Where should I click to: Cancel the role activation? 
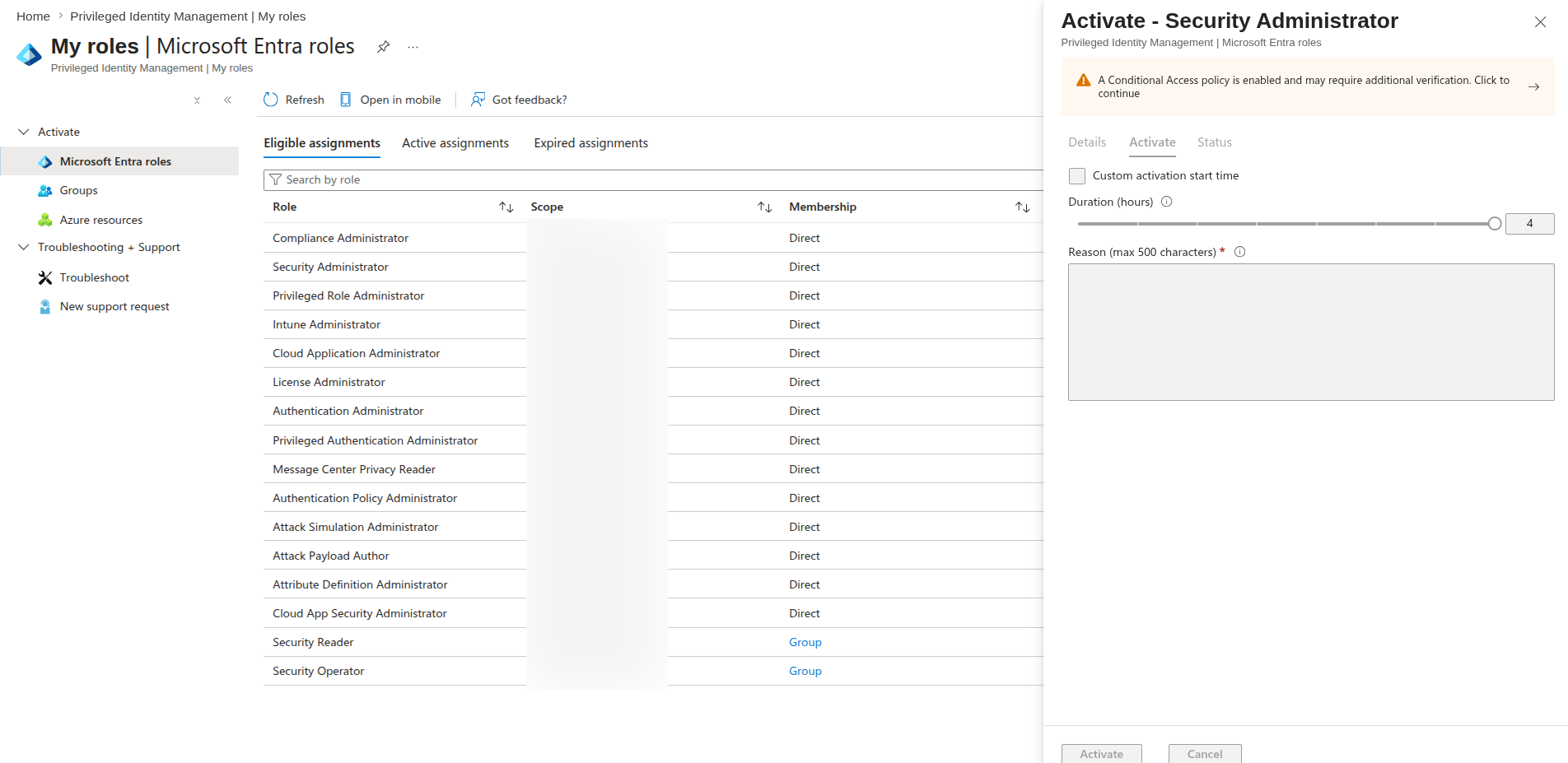pyautogui.click(x=1205, y=753)
